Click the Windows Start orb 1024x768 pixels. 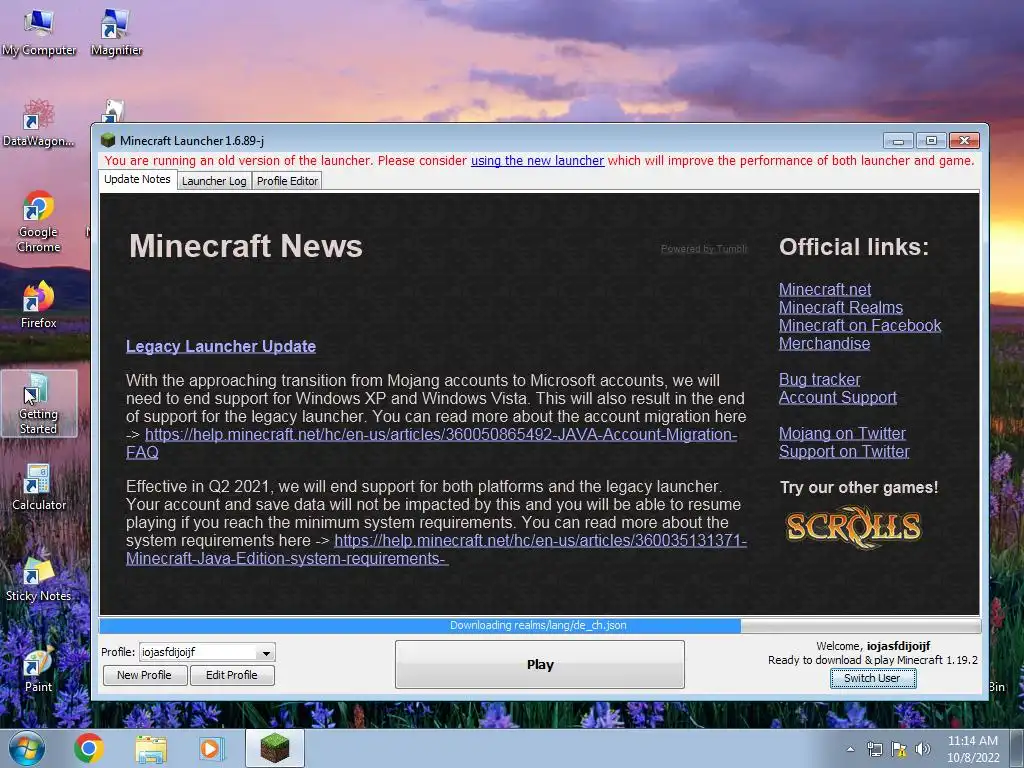pos(26,748)
